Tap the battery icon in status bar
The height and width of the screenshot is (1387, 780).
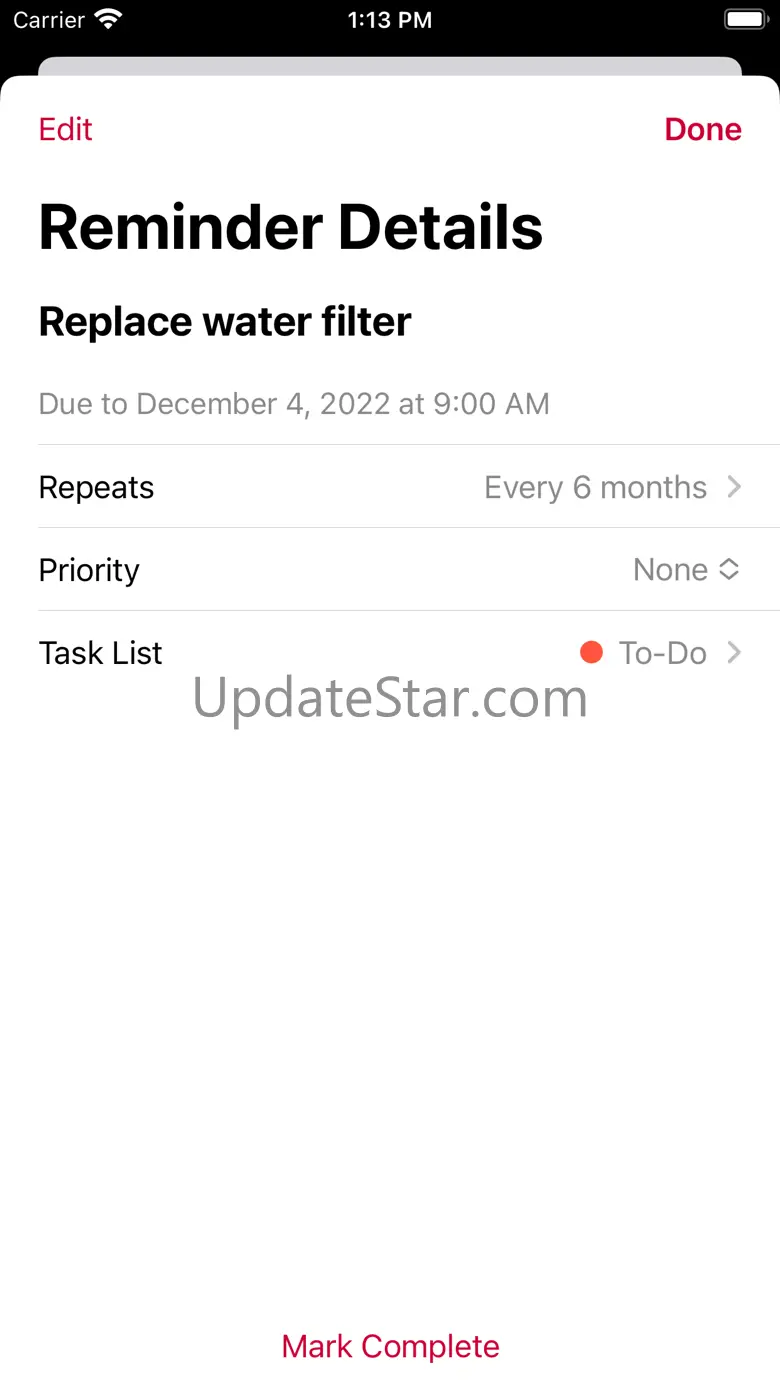pos(744,20)
